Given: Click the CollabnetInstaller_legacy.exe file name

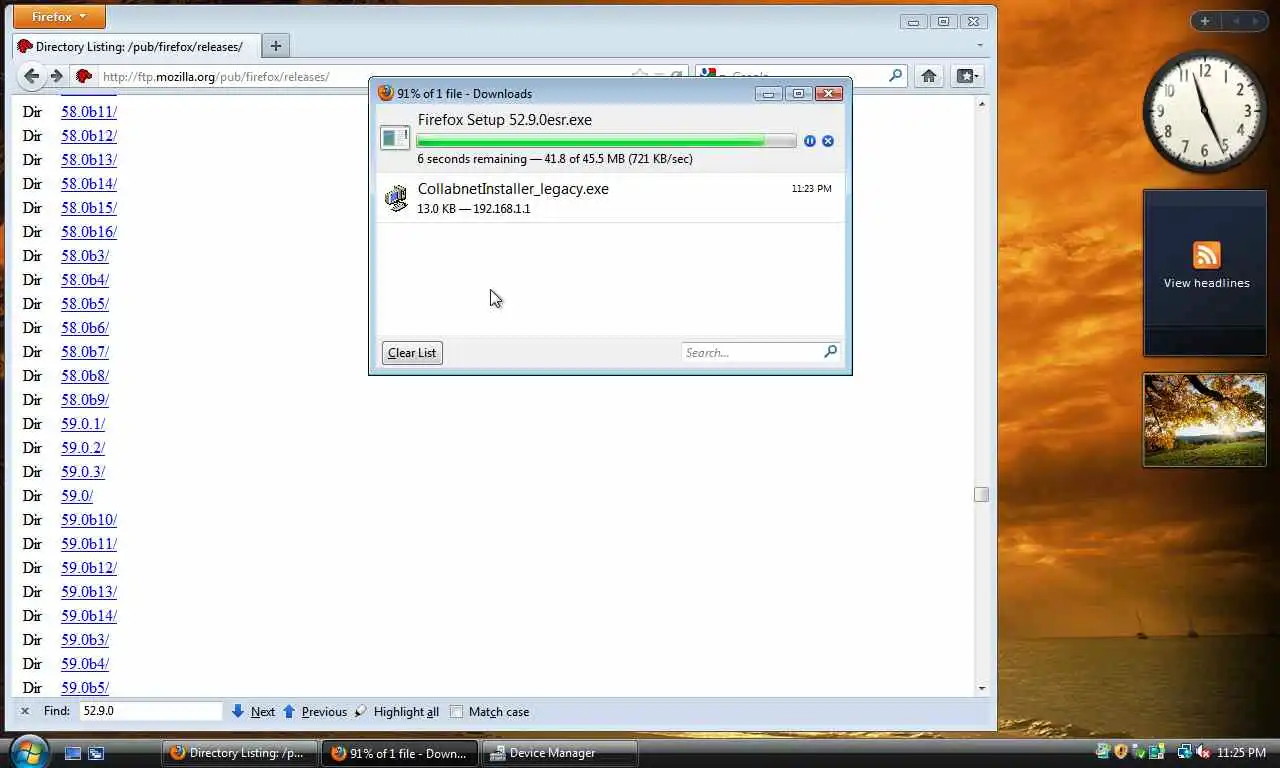Looking at the screenshot, I should click(513, 189).
